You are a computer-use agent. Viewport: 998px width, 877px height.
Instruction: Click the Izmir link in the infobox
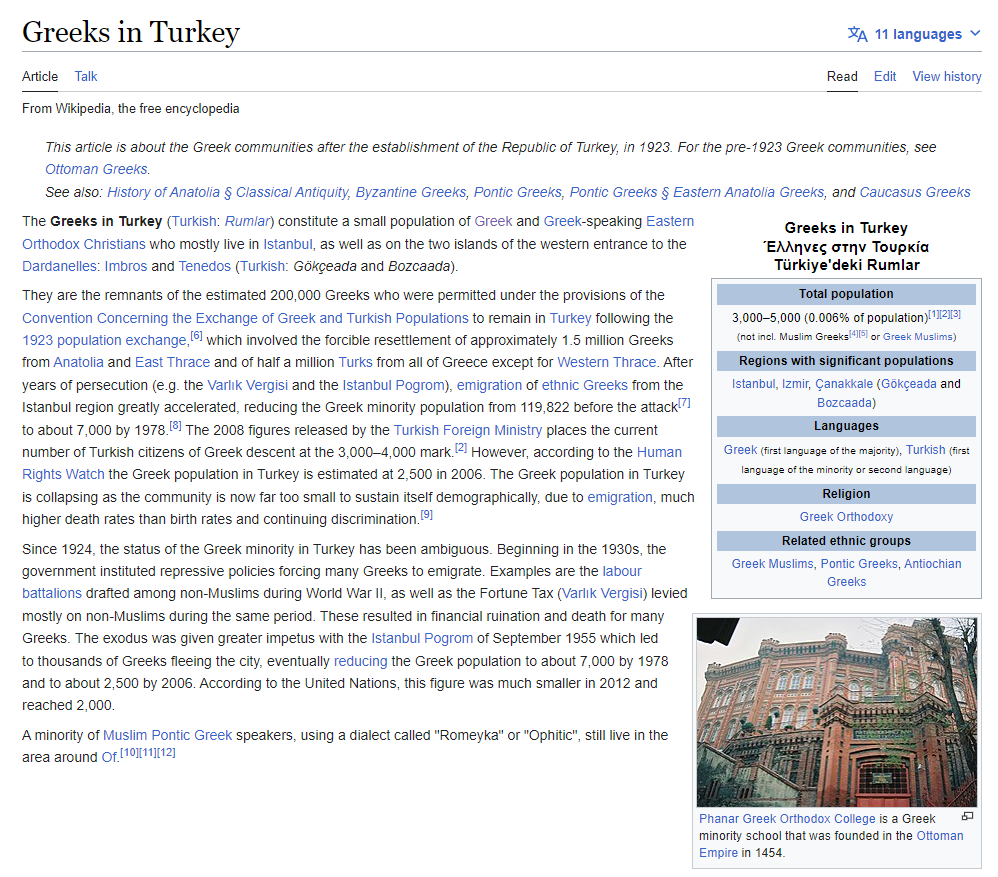click(x=795, y=384)
